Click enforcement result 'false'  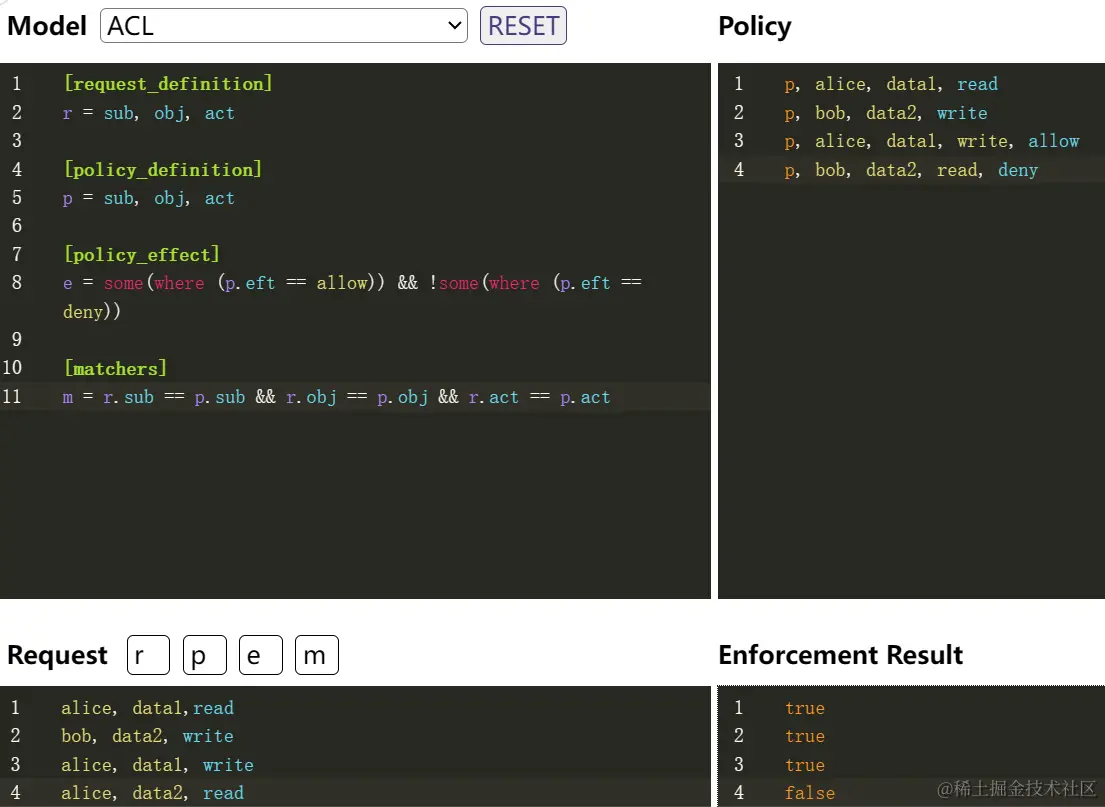point(810,793)
